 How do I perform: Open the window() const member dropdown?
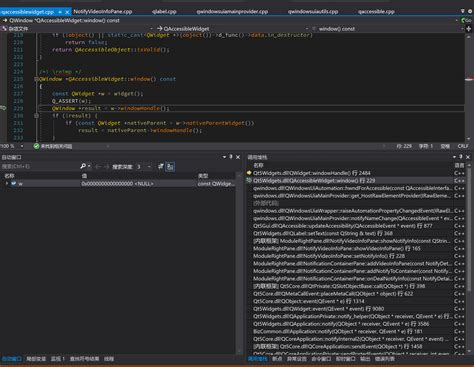(x=388, y=29)
